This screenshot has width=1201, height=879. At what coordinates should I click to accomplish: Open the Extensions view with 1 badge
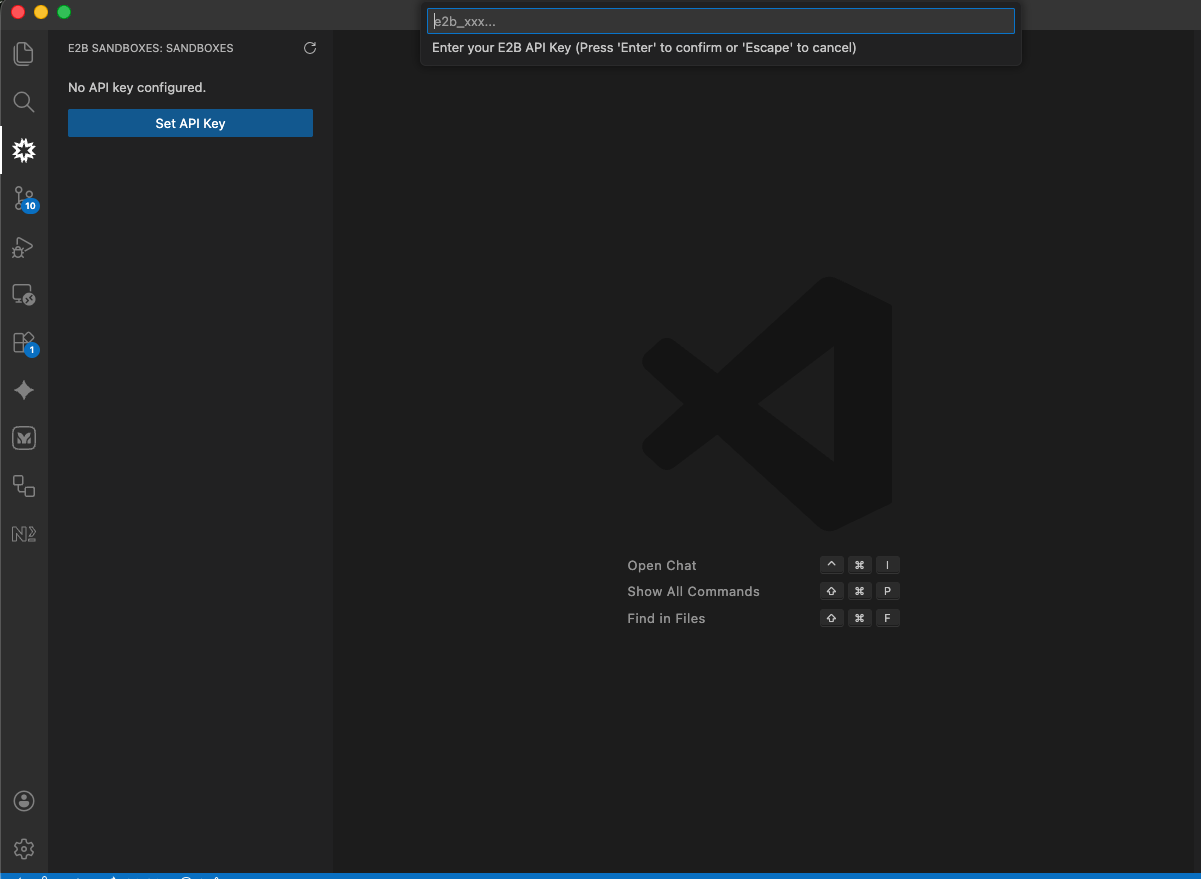click(24, 343)
